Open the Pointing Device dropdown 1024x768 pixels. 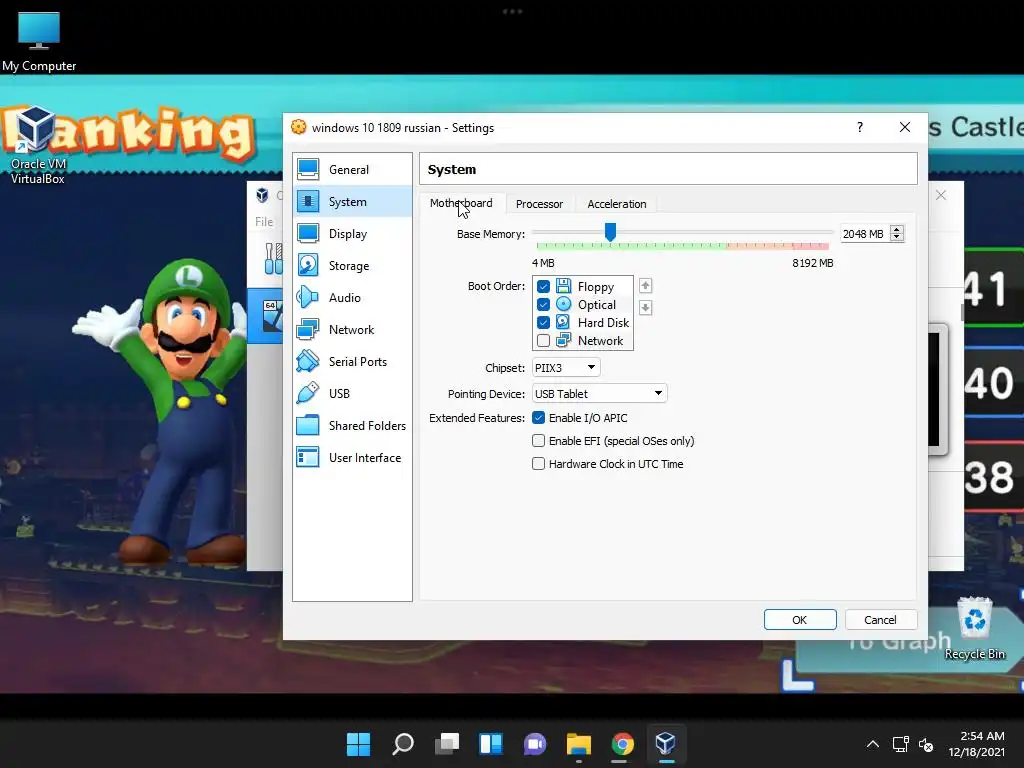pyautogui.click(x=600, y=393)
